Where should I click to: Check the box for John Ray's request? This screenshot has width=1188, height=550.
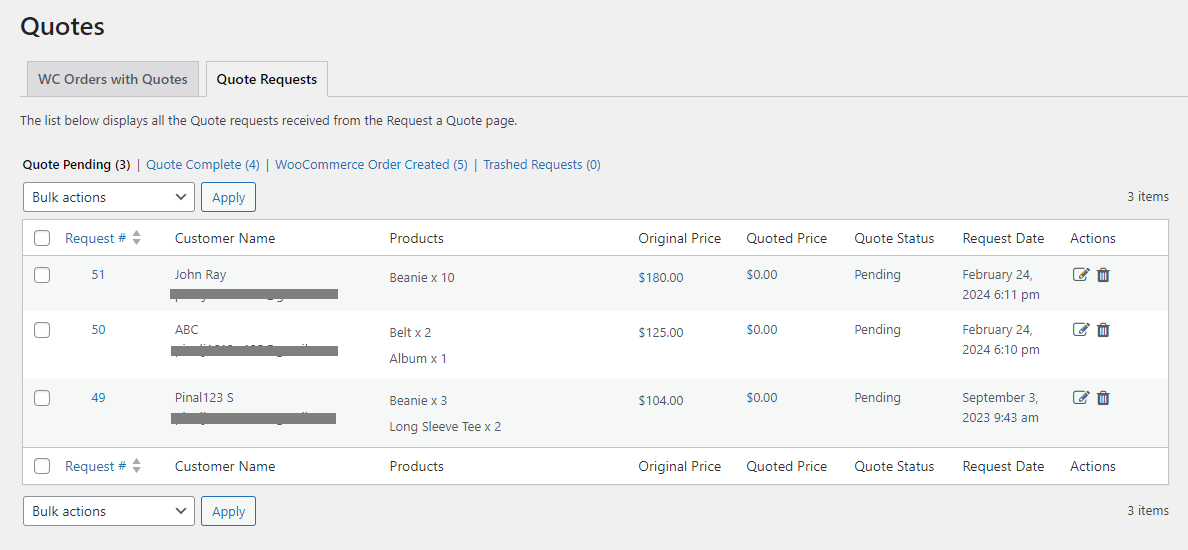click(42, 275)
